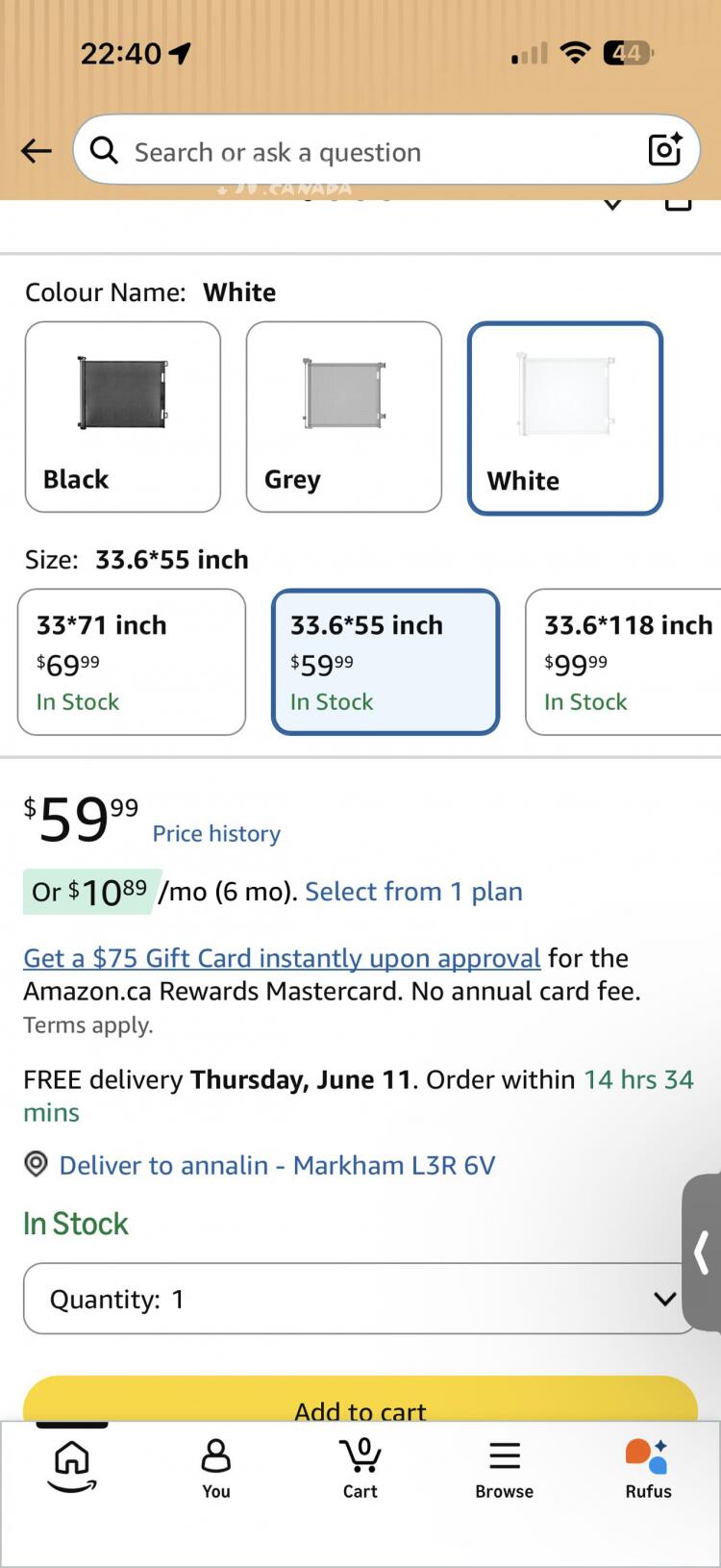The width and height of the screenshot is (721, 1568).
Task: Tap the back arrow icon
Action: point(37,151)
